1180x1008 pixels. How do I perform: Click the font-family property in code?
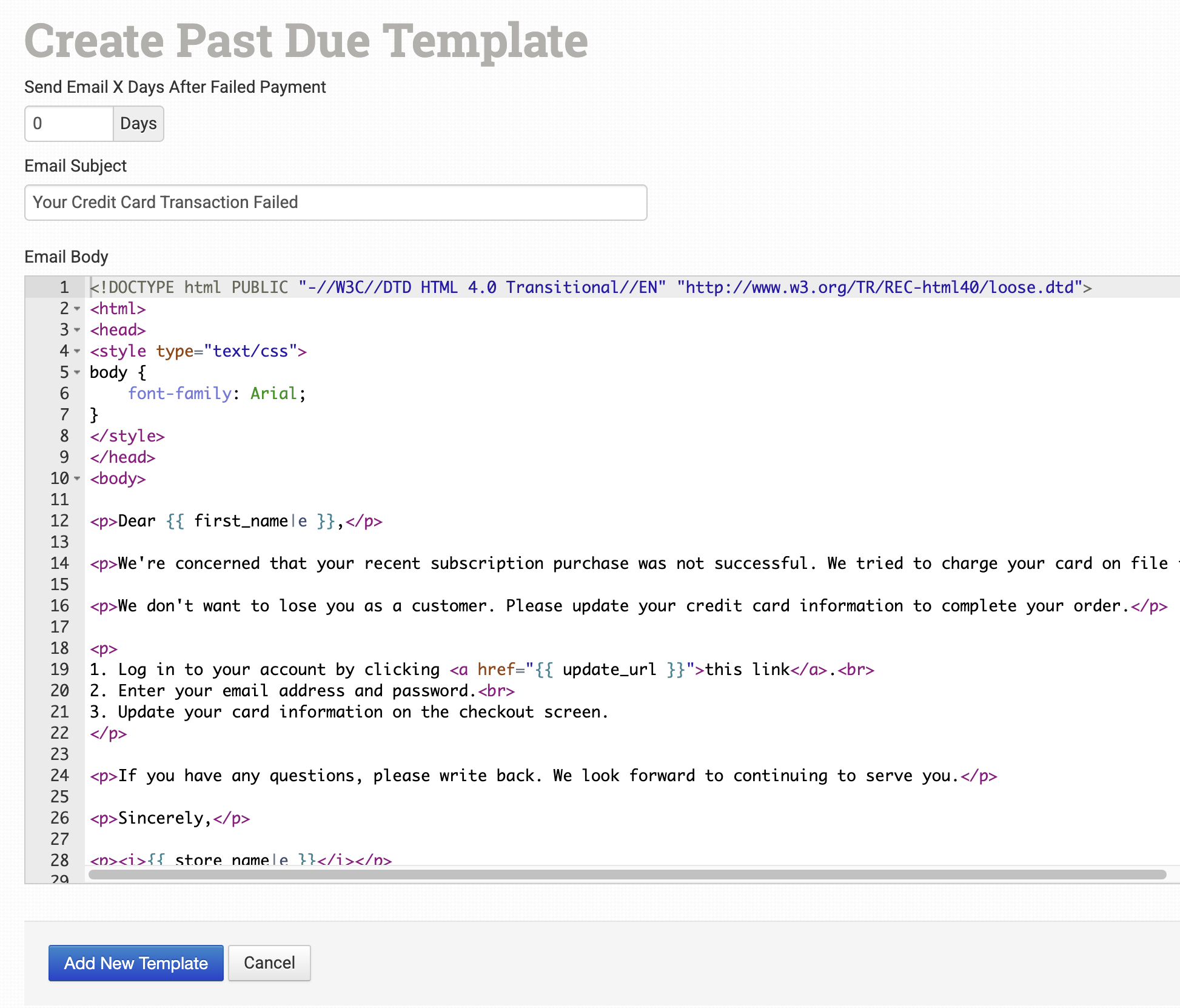179,394
